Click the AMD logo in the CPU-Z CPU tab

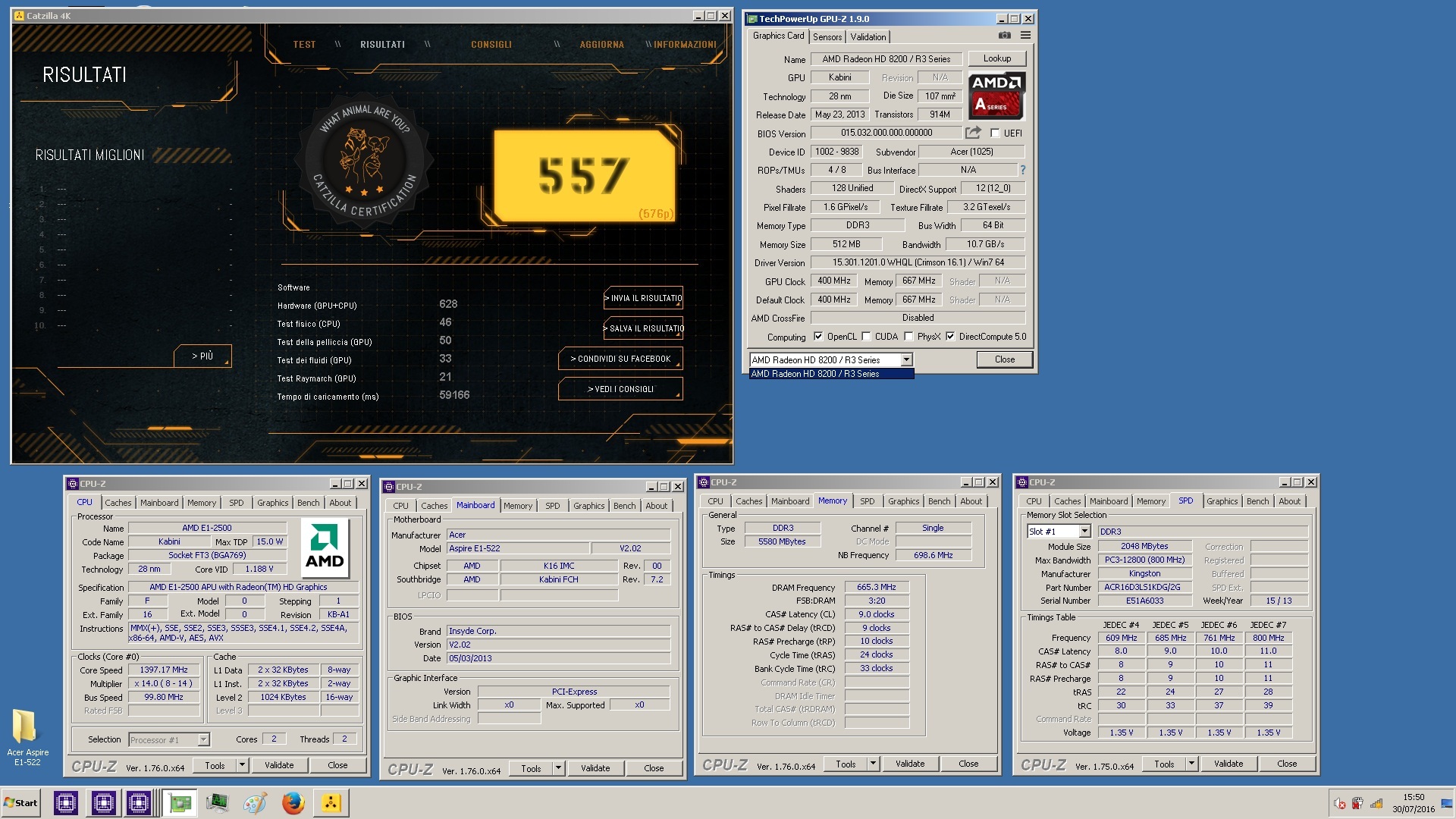point(325,548)
